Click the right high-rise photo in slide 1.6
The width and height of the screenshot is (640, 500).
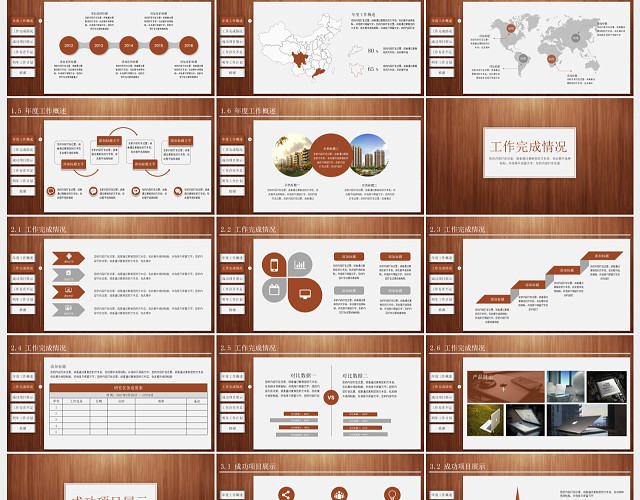[369, 155]
